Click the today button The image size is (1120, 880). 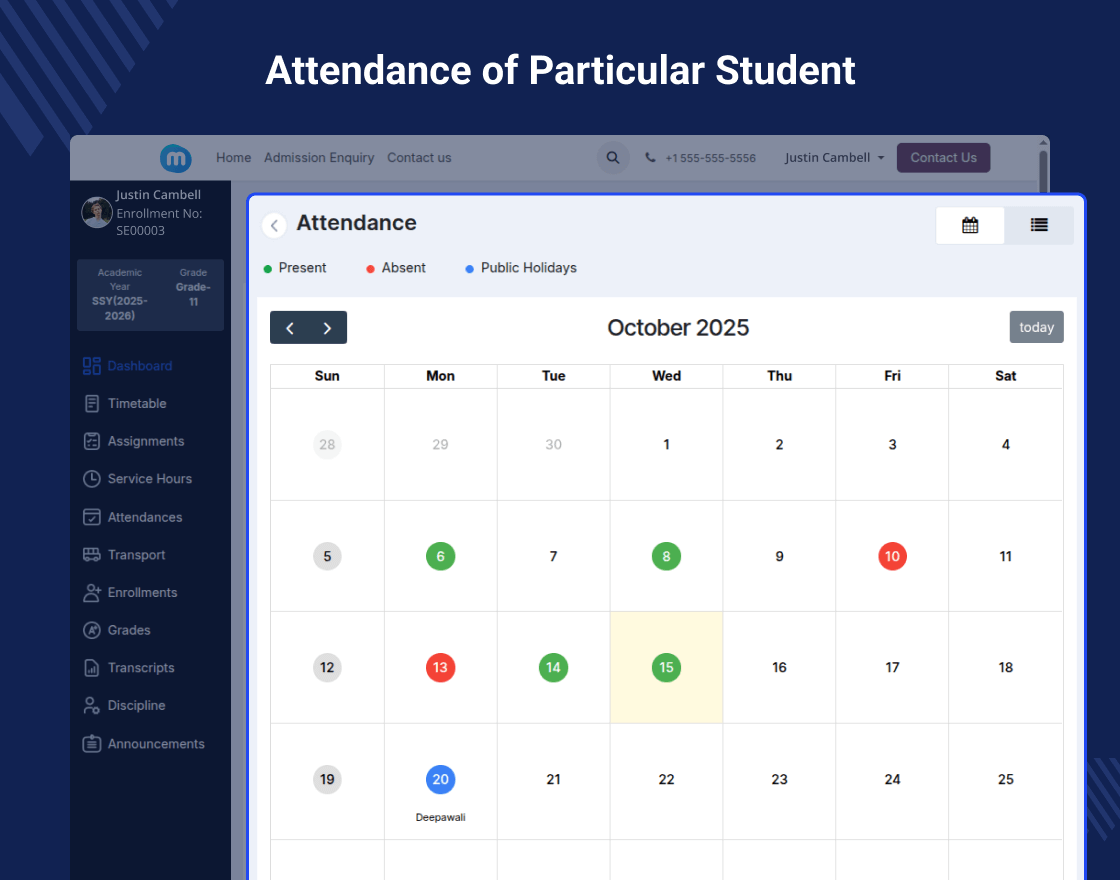coord(1036,327)
